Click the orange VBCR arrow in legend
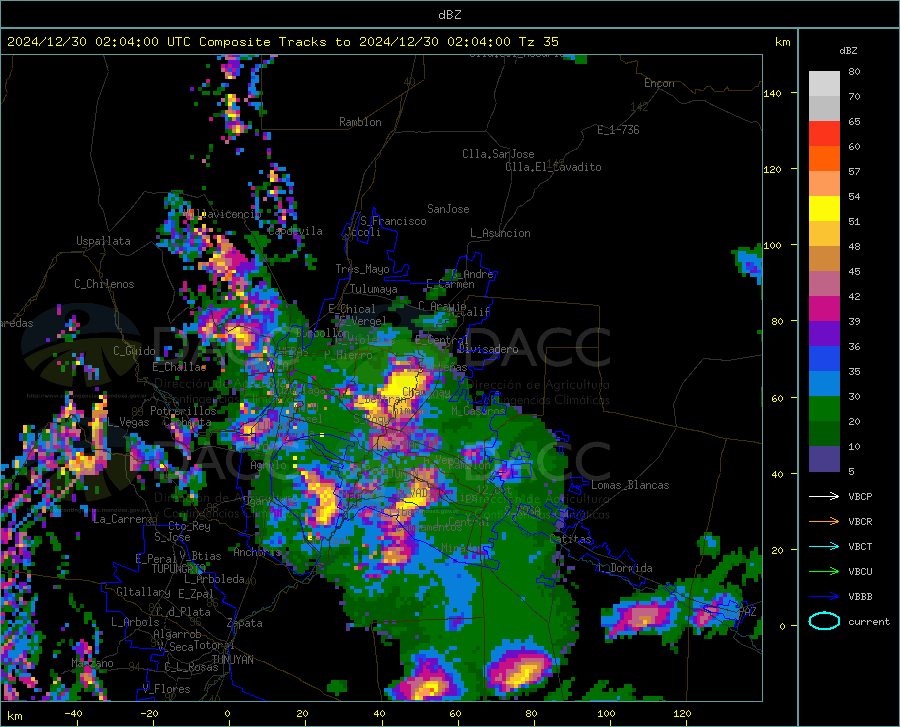This screenshot has height=727, width=900. (x=824, y=521)
